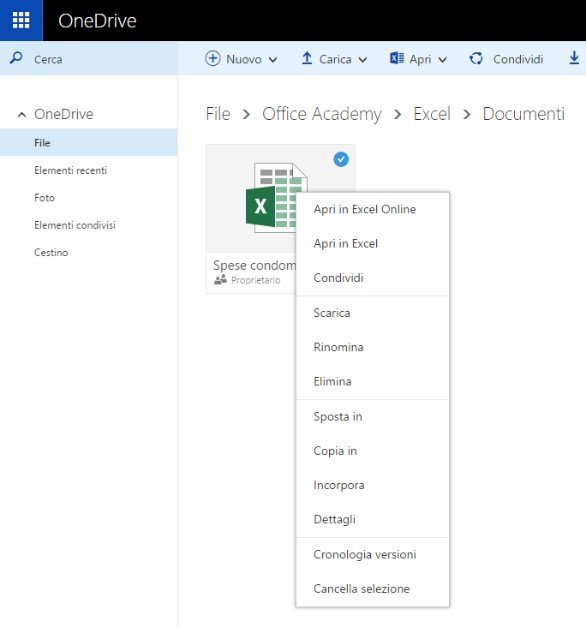The height and width of the screenshot is (627, 586).
Task: Click the Condividi toolbar button label
Action: tap(518, 59)
